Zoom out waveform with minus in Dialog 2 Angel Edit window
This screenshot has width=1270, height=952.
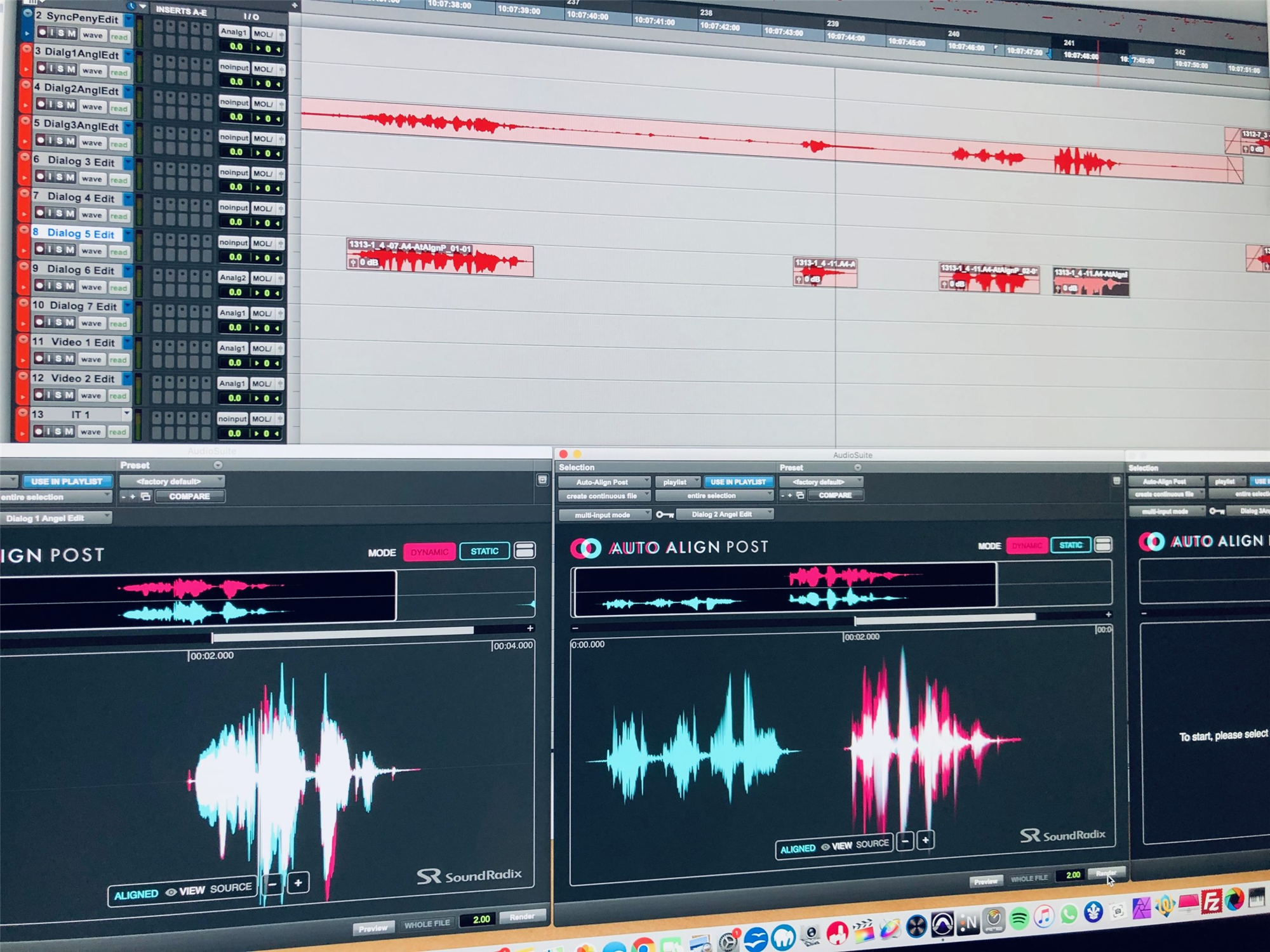coord(906,842)
